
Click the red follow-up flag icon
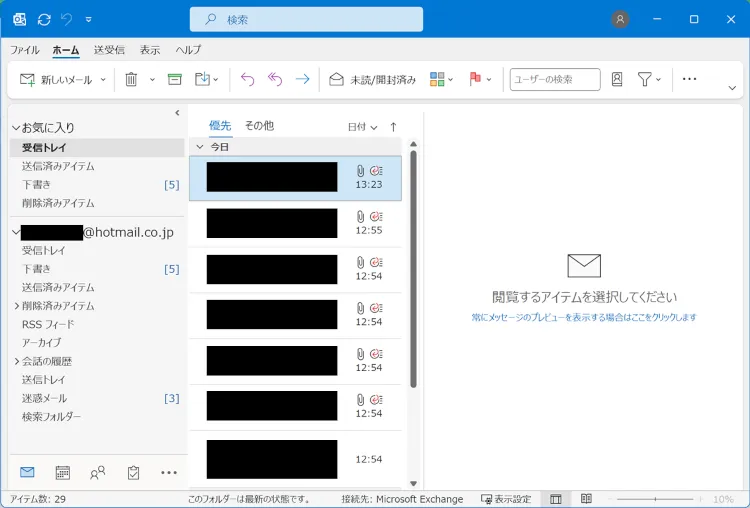(x=475, y=79)
